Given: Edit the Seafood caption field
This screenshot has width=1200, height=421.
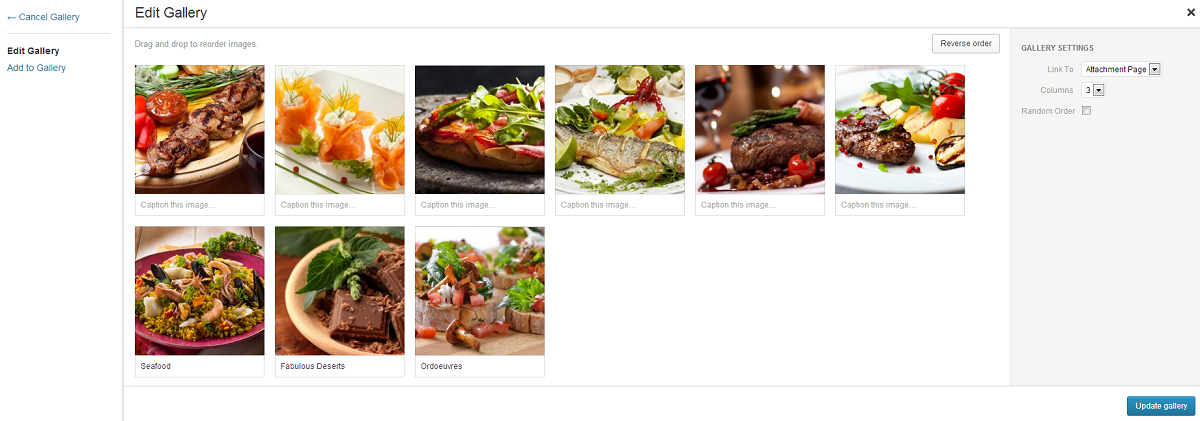Looking at the screenshot, I should coord(200,366).
